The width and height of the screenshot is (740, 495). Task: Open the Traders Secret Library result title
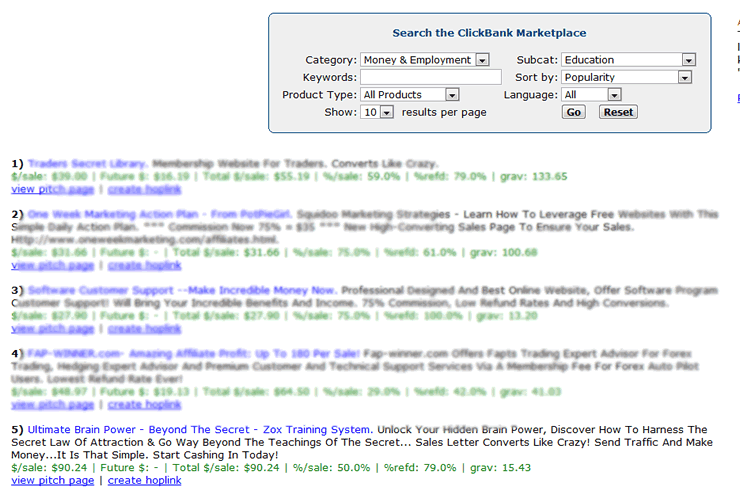[88, 164]
